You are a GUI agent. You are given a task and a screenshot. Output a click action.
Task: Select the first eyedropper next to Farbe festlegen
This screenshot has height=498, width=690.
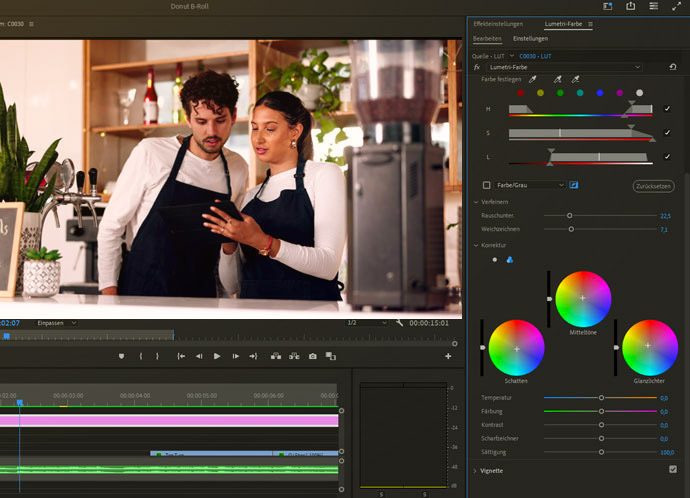pyautogui.click(x=532, y=79)
